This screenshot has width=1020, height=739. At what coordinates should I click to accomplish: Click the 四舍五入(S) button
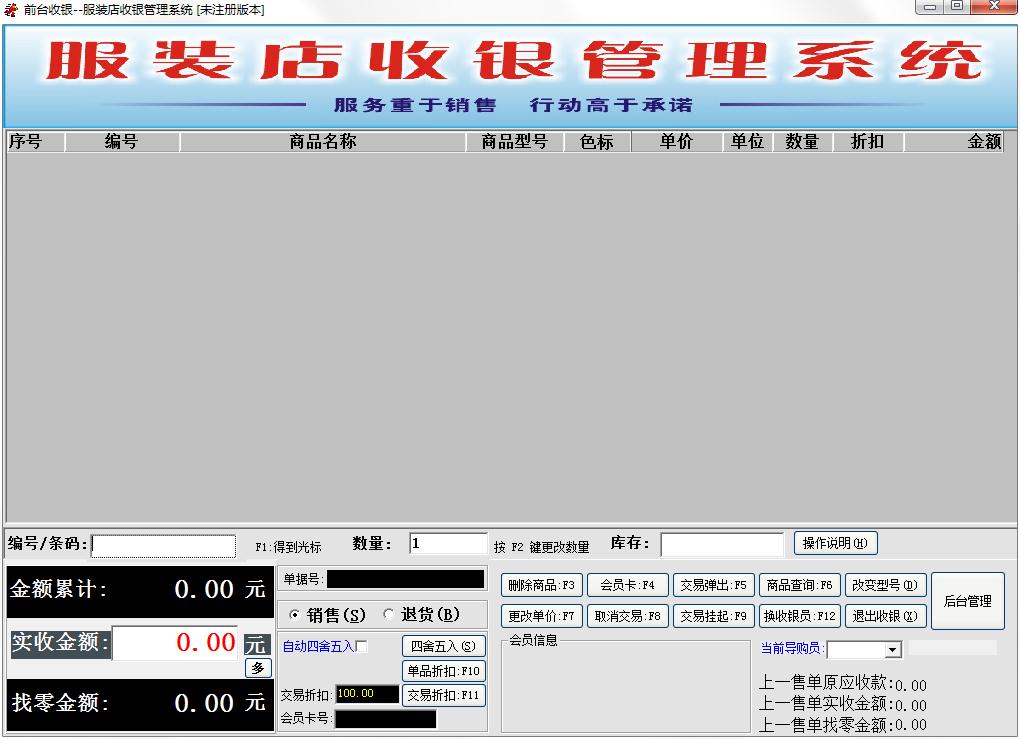(x=443, y=647)
